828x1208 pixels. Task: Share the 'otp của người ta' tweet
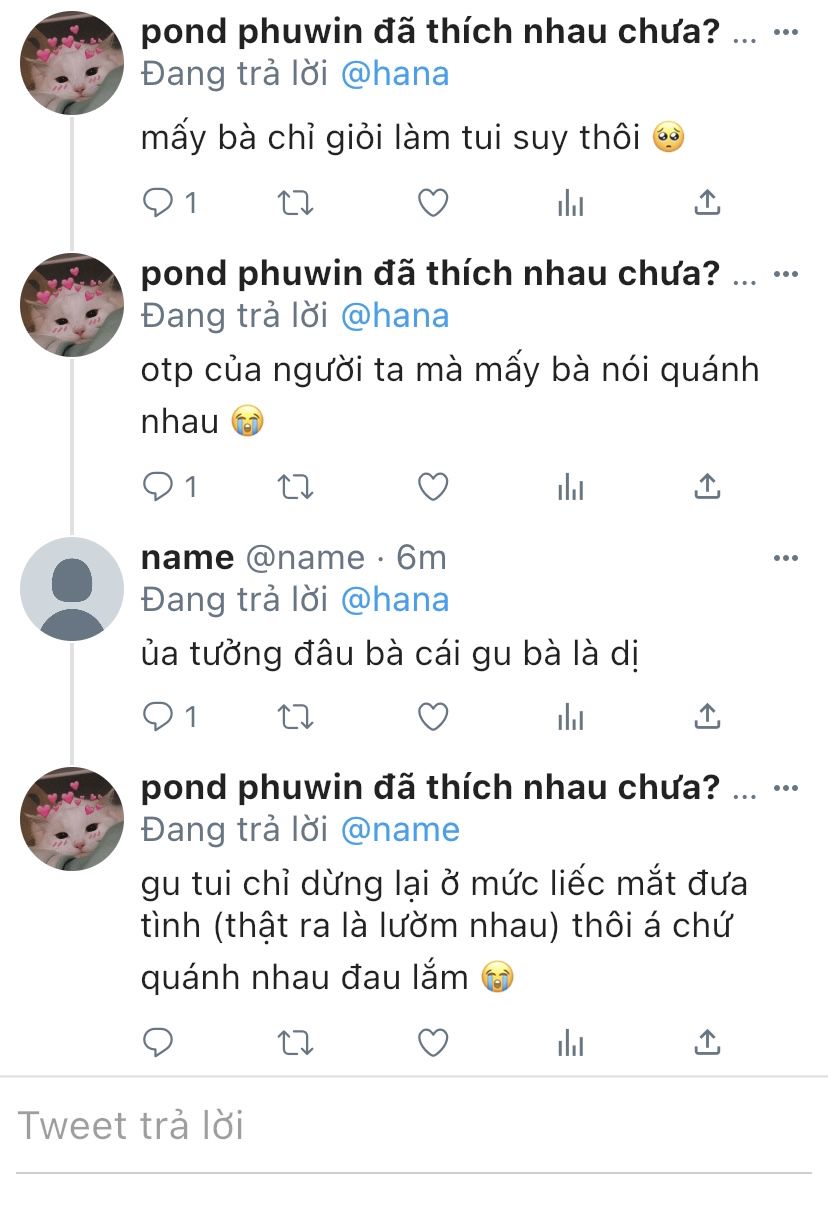point(707,486)
